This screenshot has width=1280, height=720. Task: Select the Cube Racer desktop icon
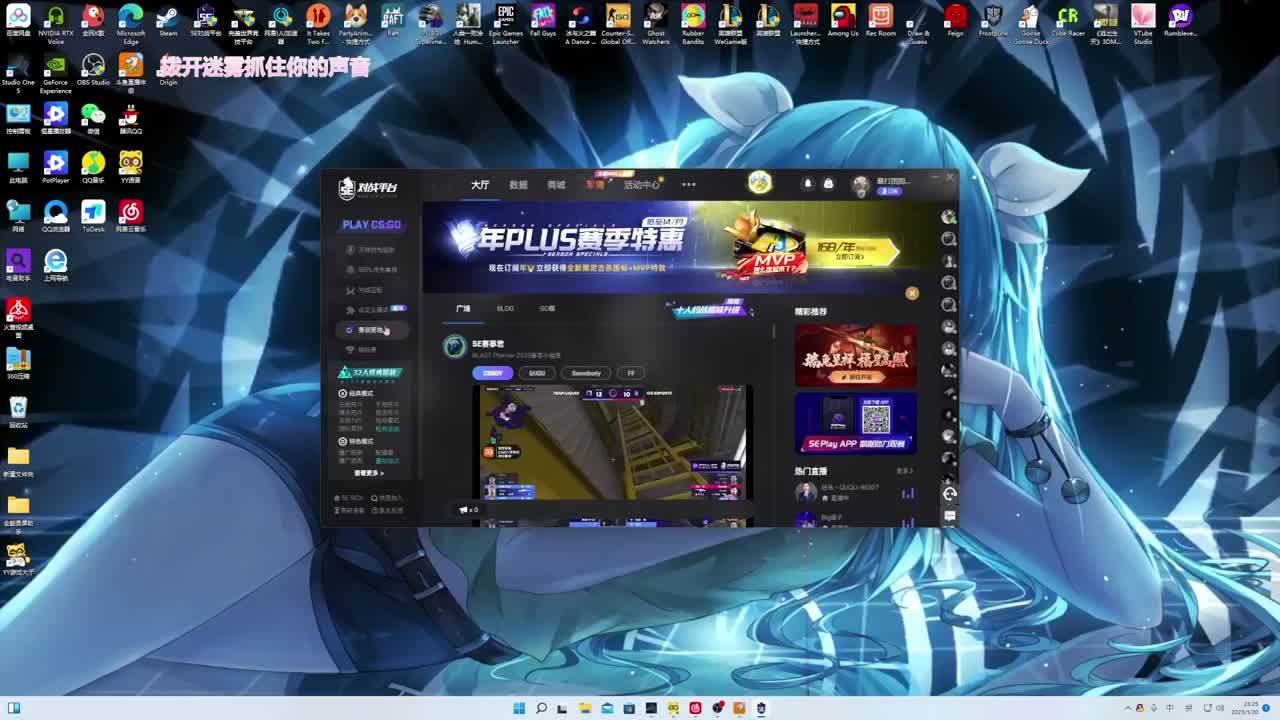tap(1068, 20)
